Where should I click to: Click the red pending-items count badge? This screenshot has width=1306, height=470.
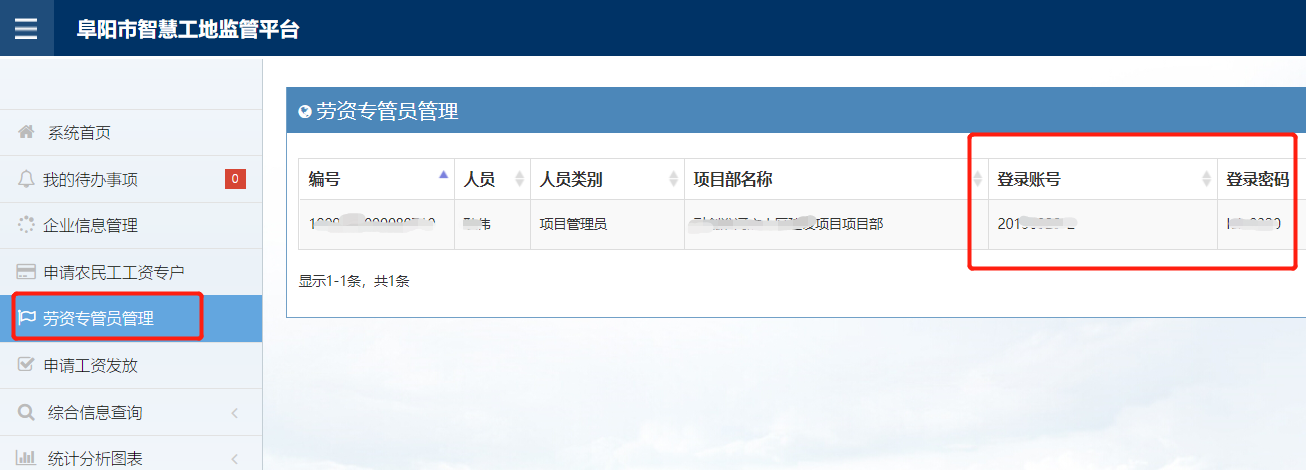(235, 179)
